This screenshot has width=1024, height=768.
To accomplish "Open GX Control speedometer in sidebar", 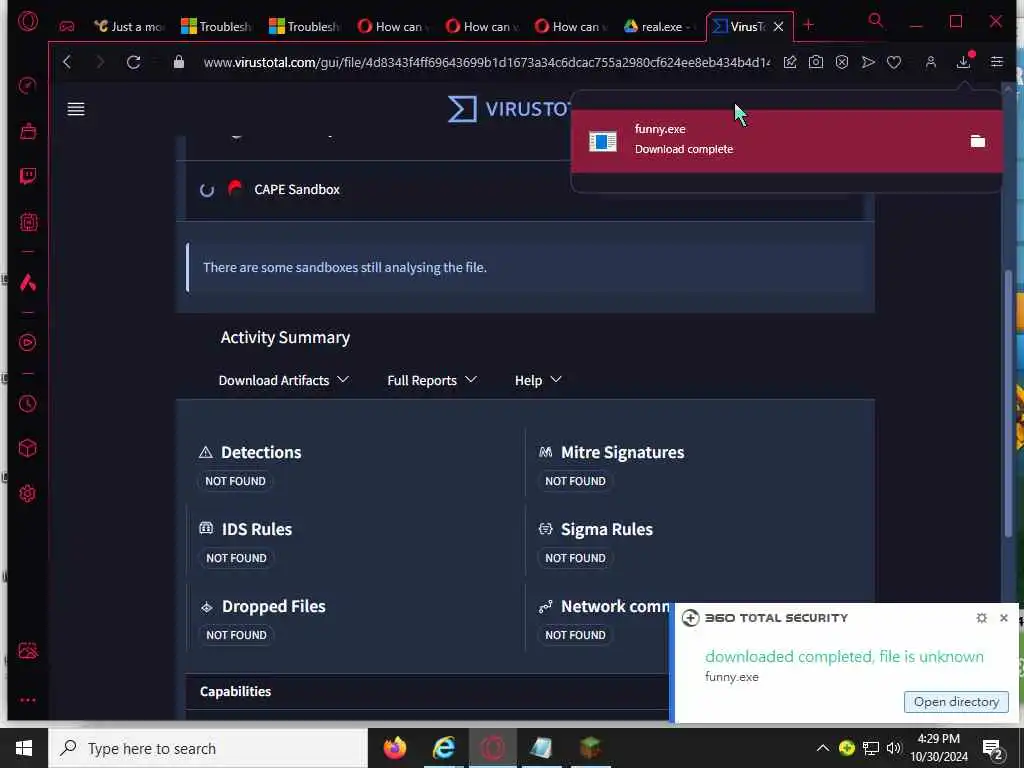I will pyautogui.click(x=27, y=86).
